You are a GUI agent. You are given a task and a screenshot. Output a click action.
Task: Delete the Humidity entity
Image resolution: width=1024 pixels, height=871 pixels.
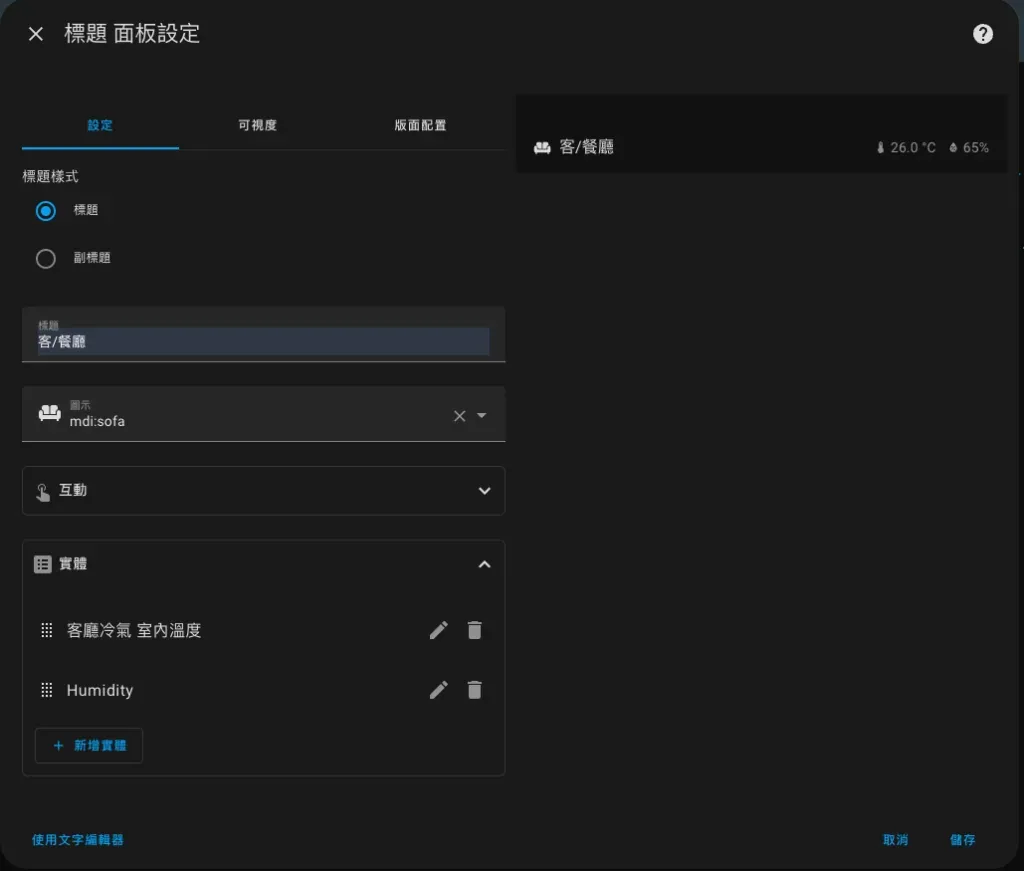475,690
